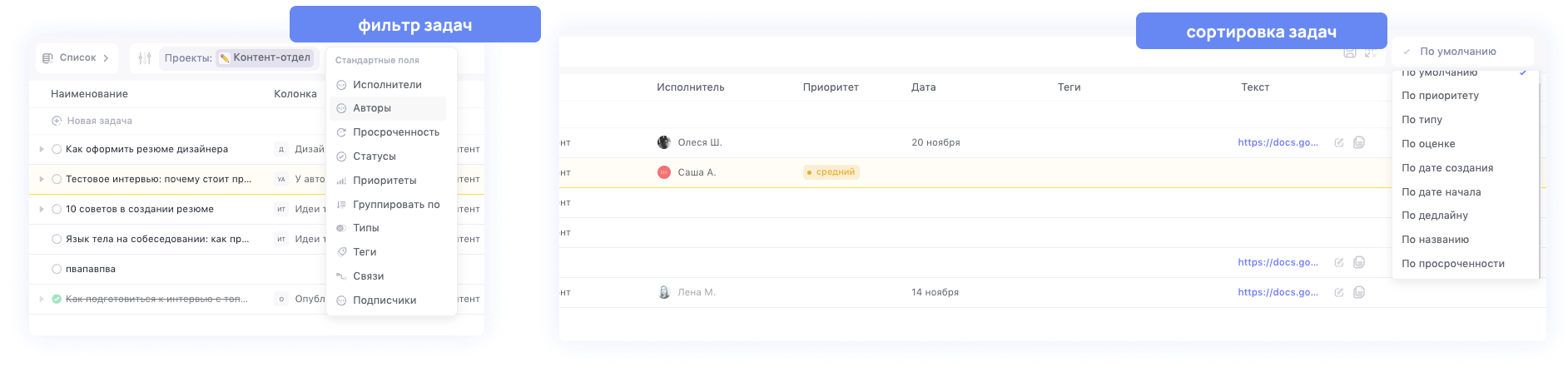Click the Группировать по list icon

click(x=341, y=205)
